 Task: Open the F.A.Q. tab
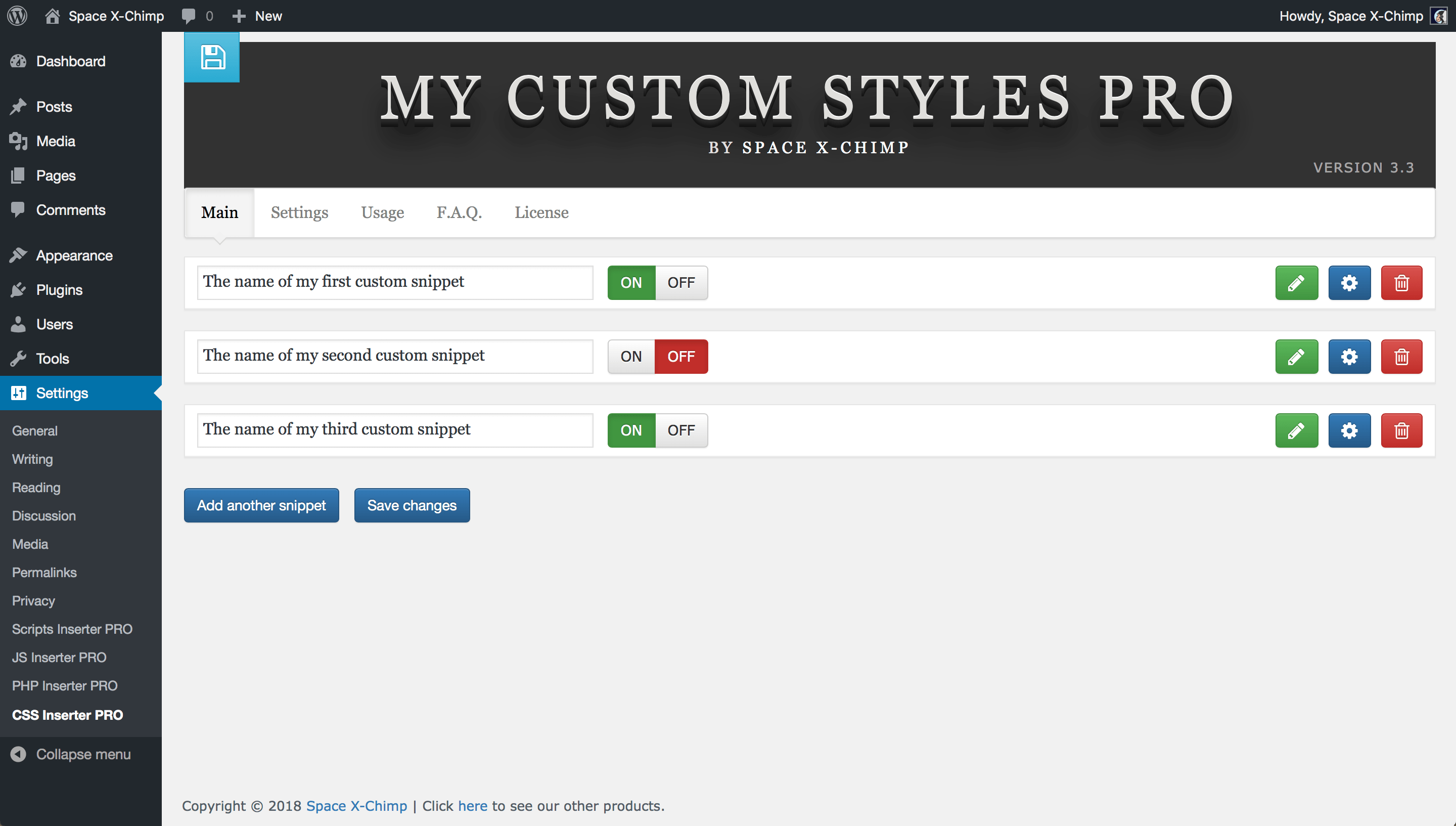coord(459,212)
